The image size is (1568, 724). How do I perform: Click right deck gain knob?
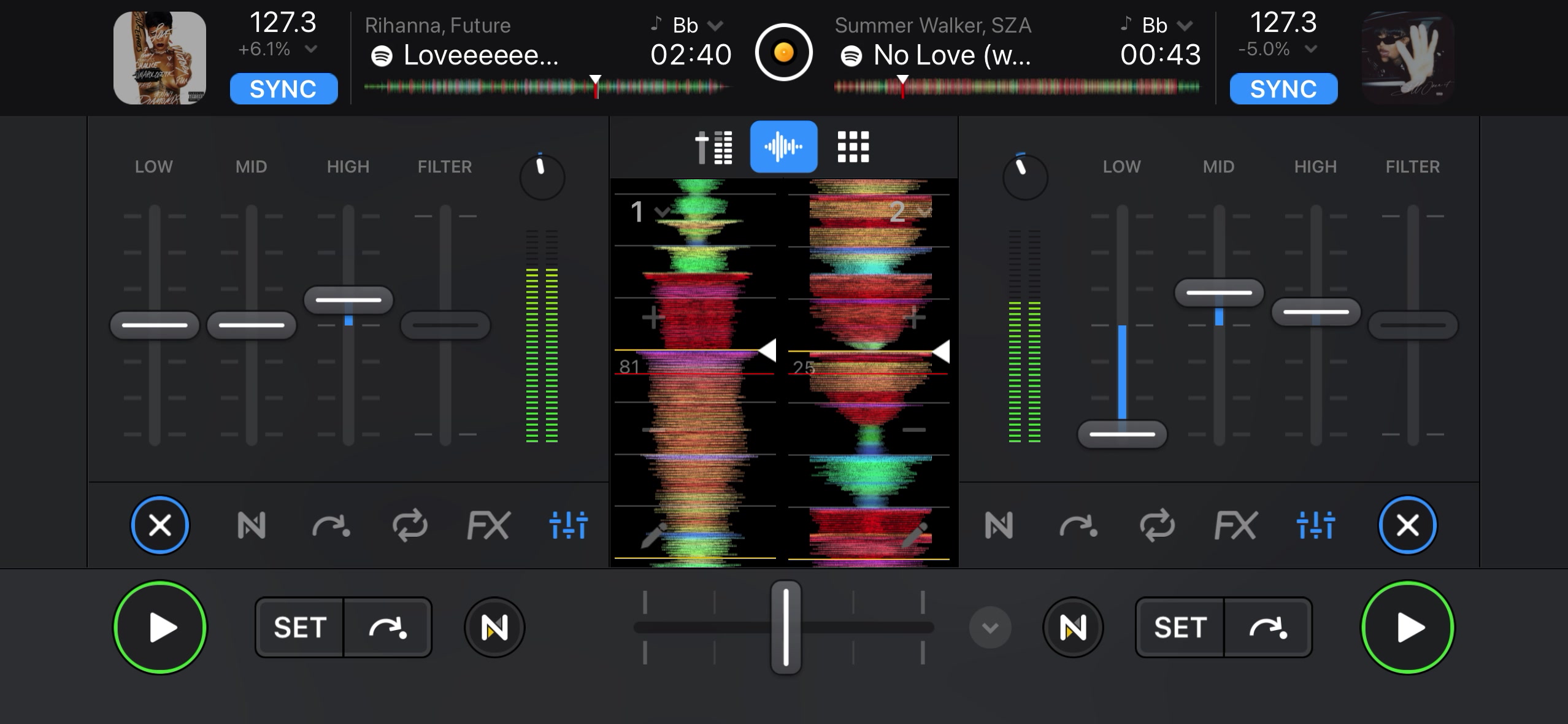pos(1024,177)
